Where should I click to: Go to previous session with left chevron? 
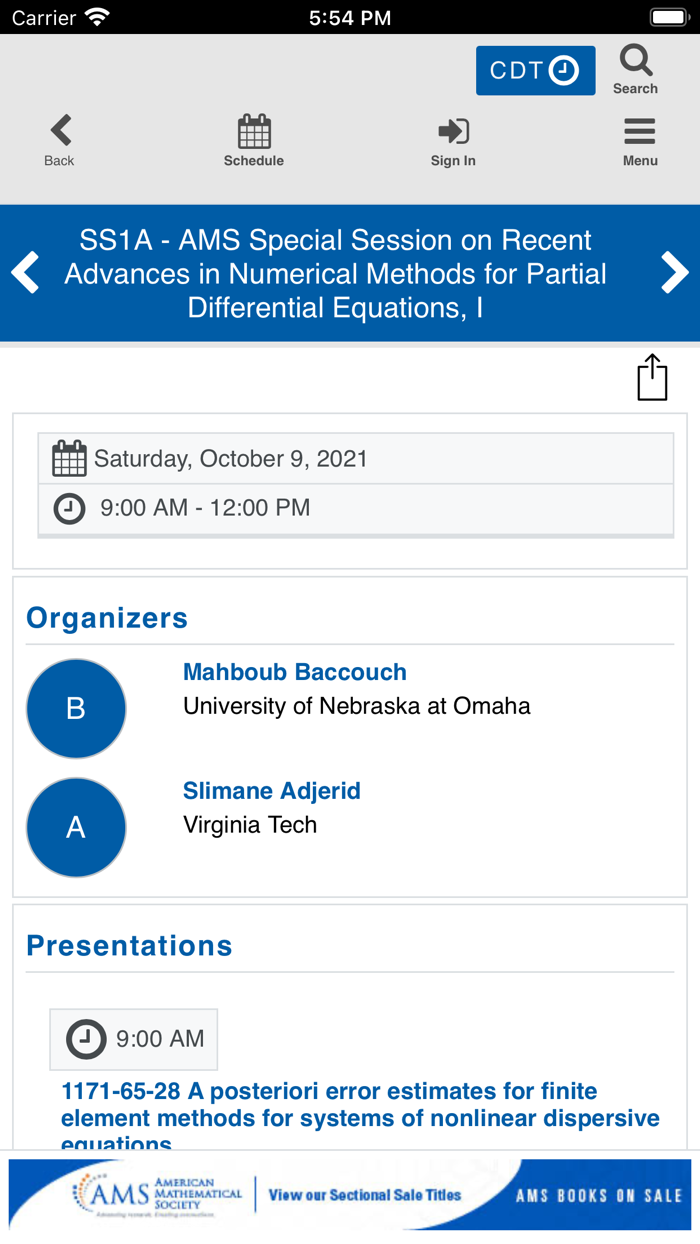pos(26,273)
